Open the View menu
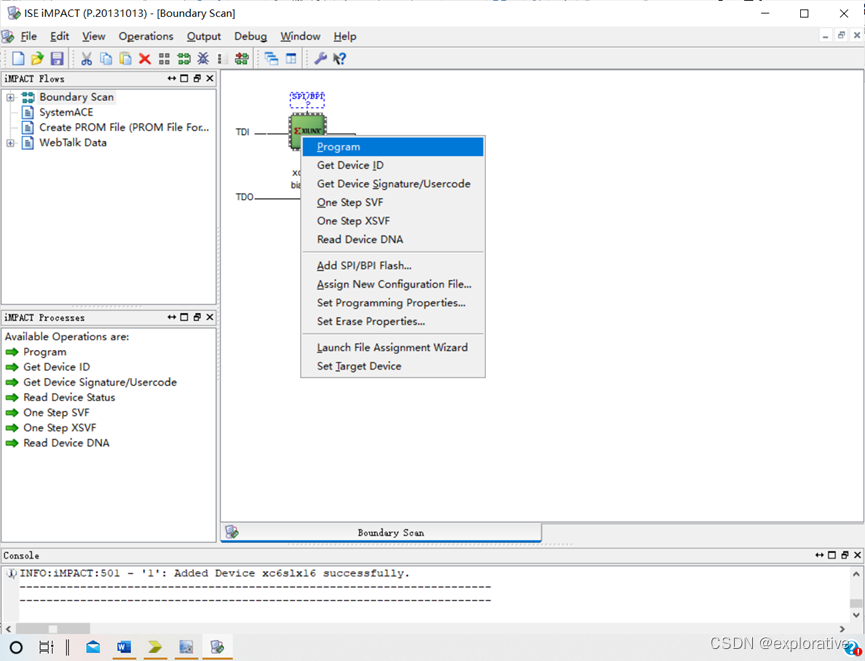Viewport: 865px width, 661px height. click(x=94, y=36)
